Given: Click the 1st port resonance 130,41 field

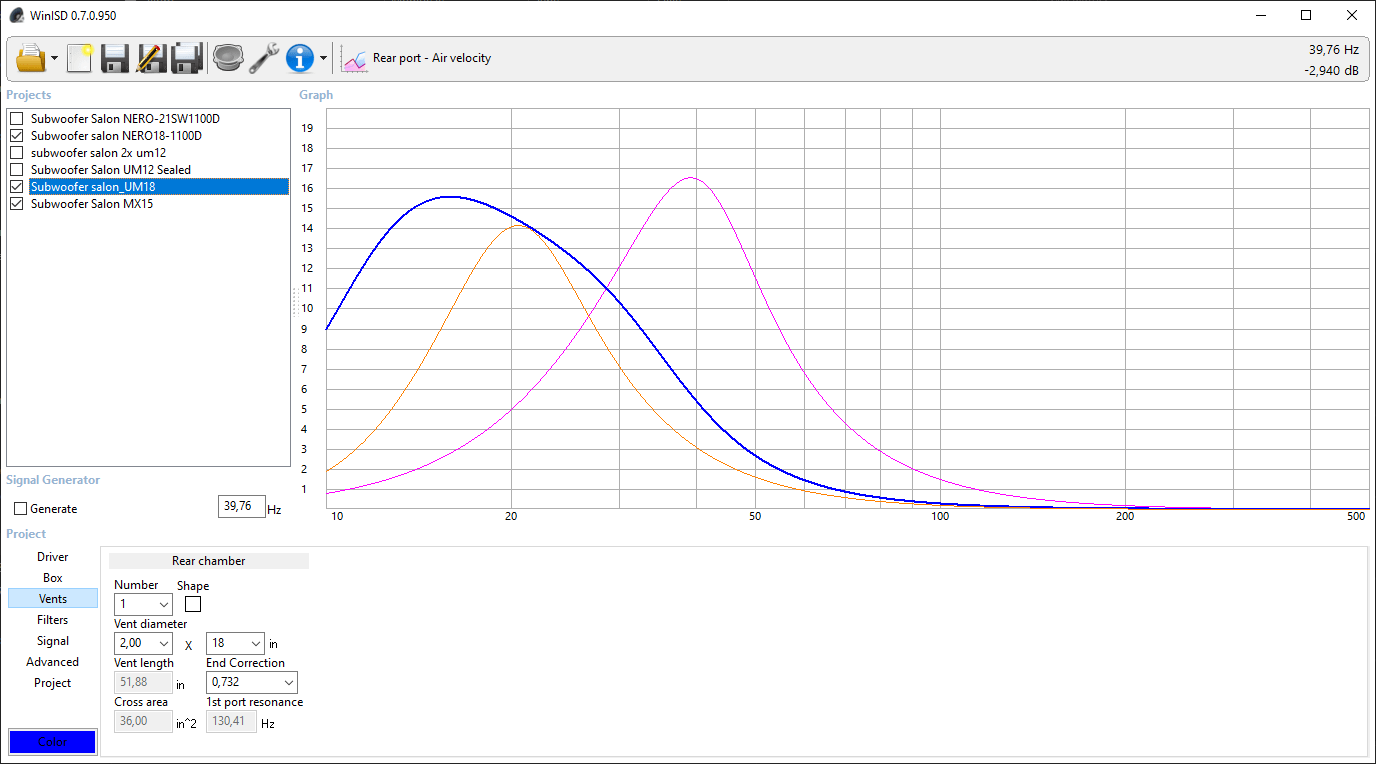Looking at the screenshot, I should (x=231, y=721).
